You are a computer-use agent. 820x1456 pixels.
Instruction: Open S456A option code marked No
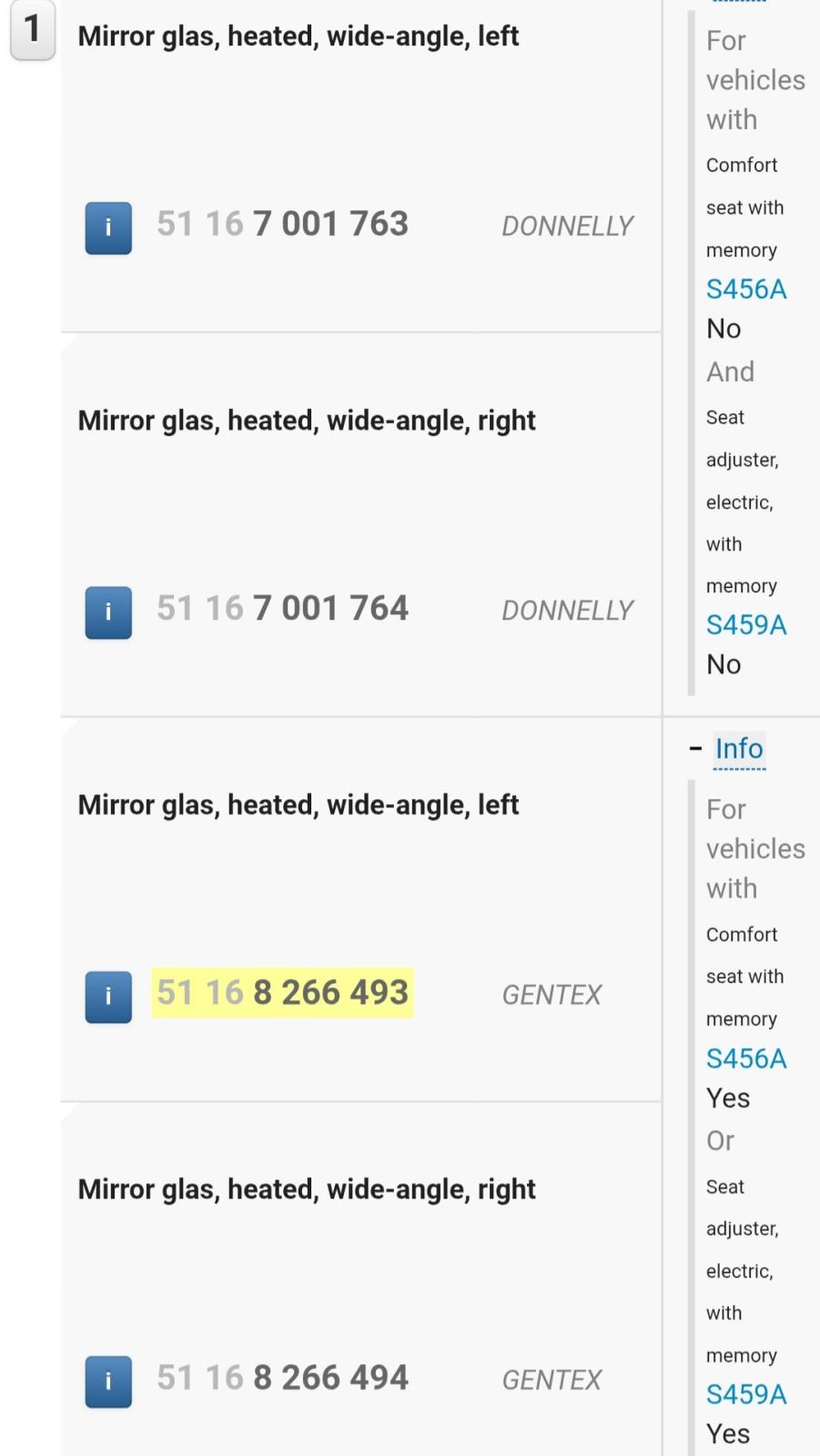746,289
